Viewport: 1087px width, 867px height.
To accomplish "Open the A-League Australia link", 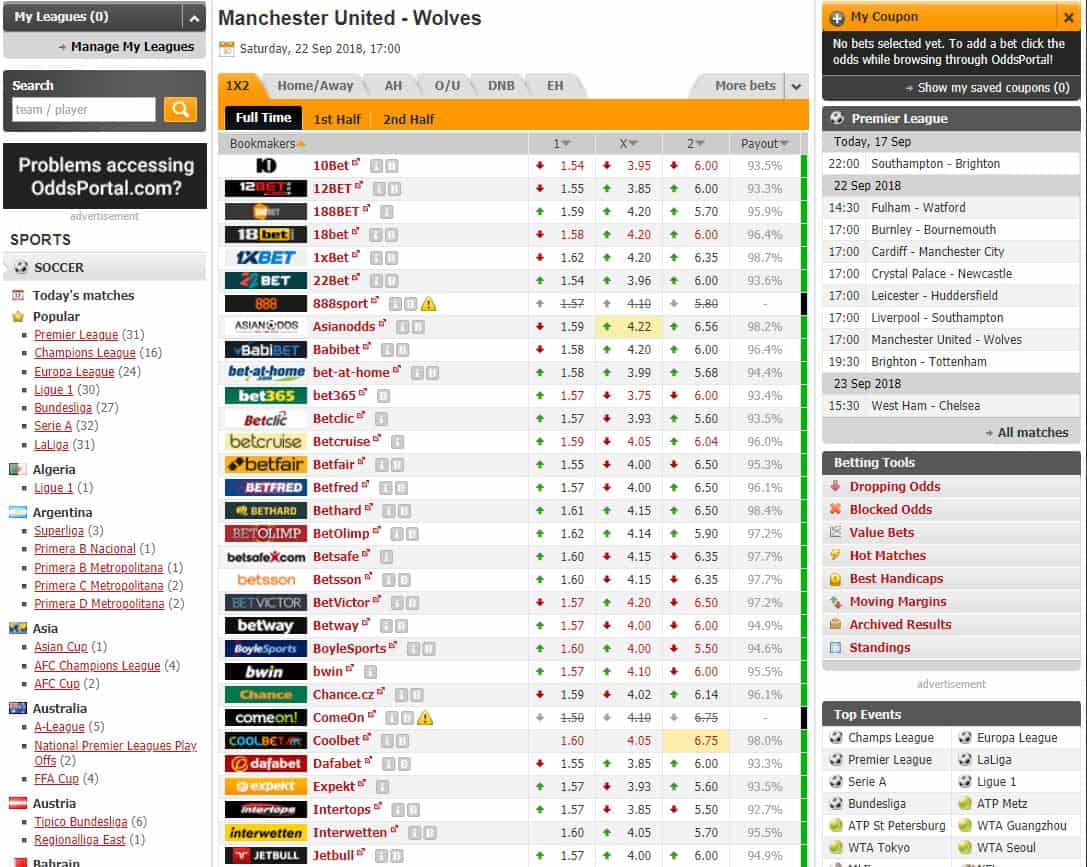I will 60,726.
